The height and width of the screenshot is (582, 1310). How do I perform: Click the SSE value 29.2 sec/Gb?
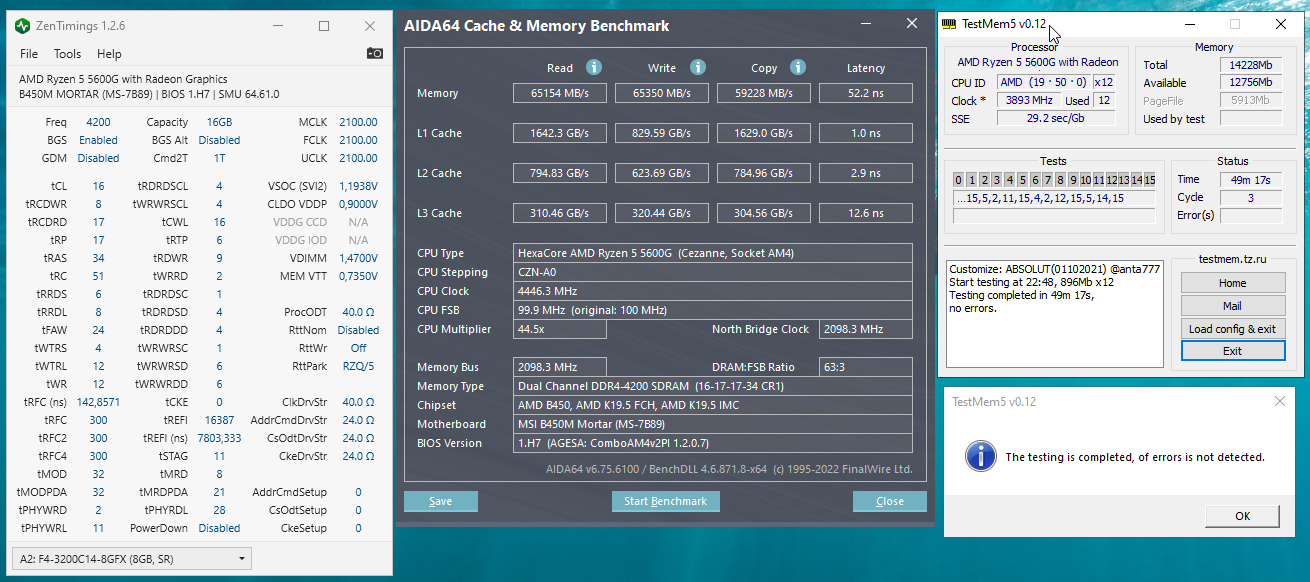1056,118
